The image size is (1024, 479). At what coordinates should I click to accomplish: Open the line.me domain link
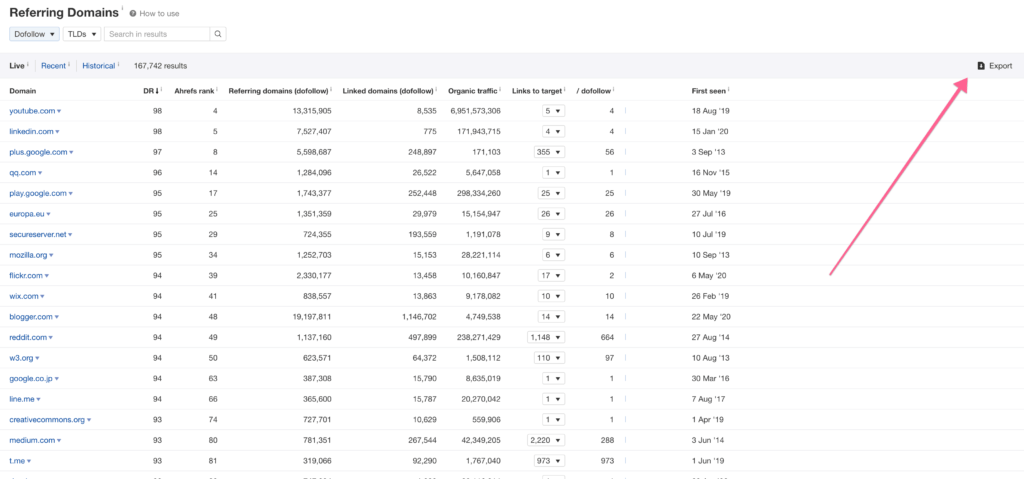22,399
